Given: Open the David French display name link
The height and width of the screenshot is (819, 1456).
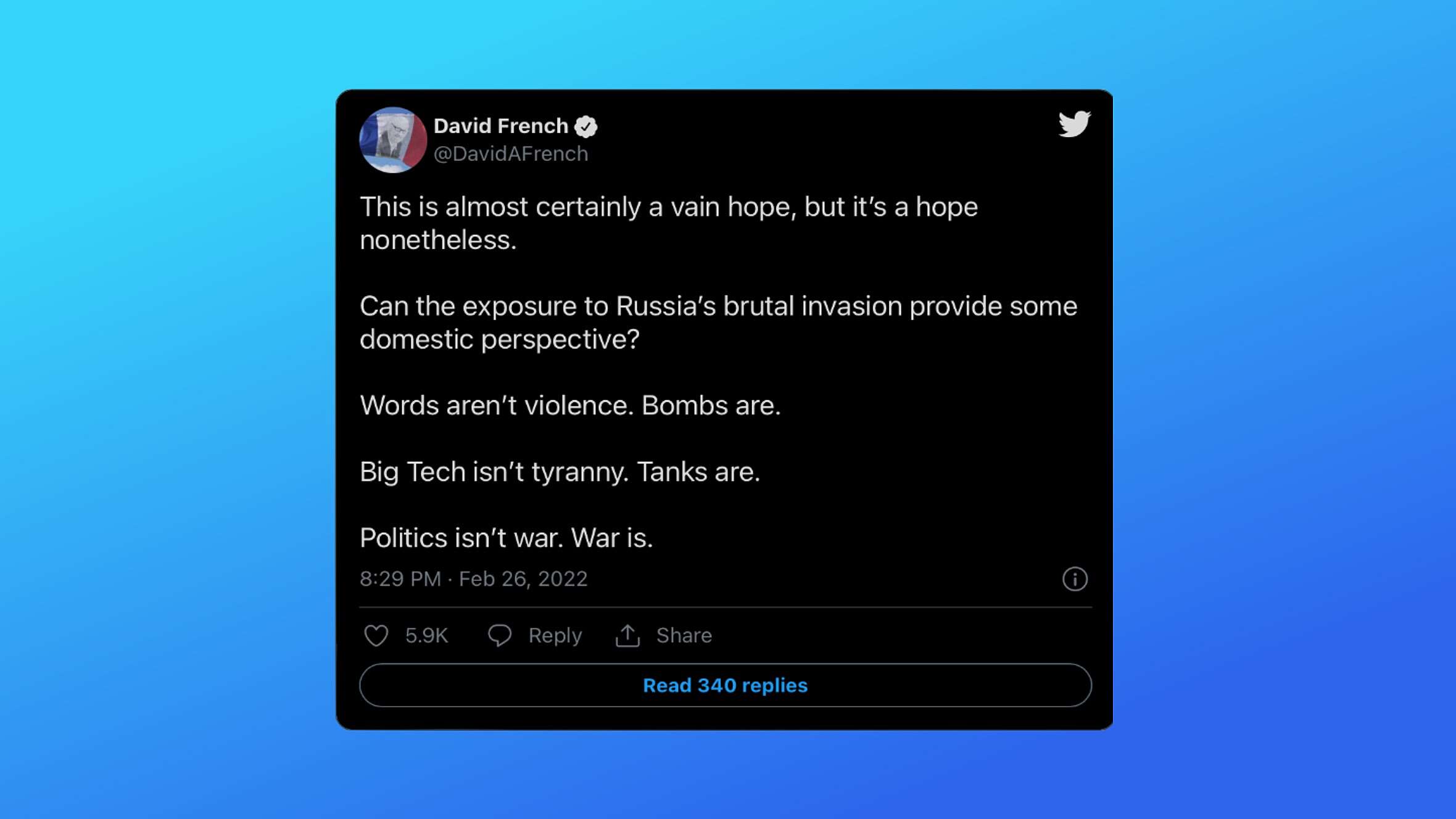Looking at the screenshot, I should (500, 126).
